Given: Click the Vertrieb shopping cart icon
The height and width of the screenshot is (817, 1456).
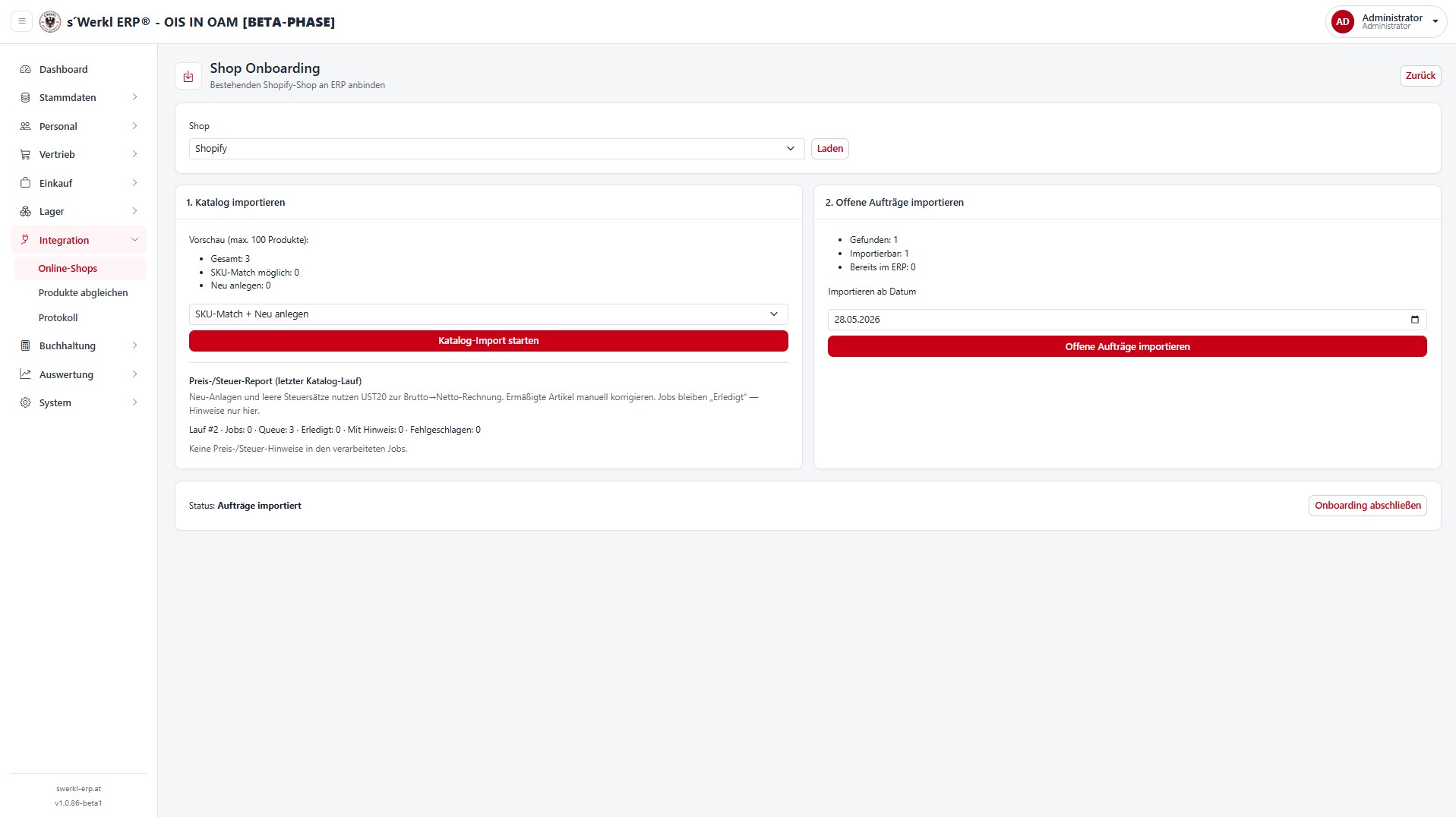Looking at the screenshot, I should tap(25, 154).
